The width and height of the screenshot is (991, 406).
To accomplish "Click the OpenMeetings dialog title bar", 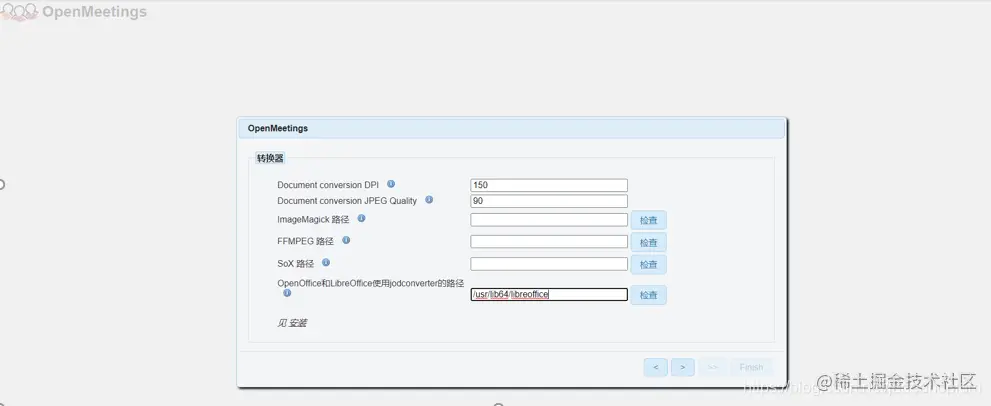I will point(511,128).
